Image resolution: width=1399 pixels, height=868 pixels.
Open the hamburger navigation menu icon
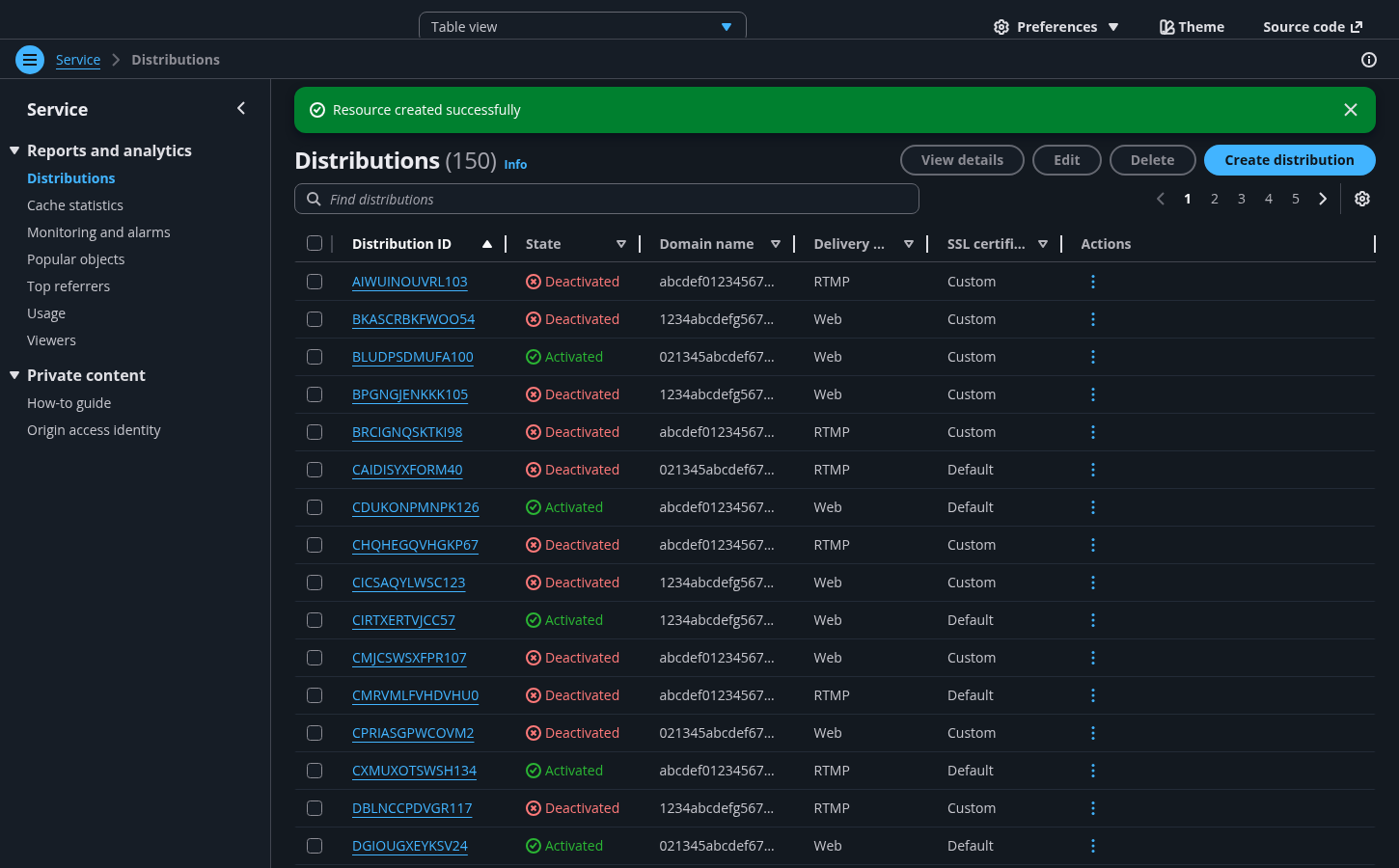[x=30, y=60]
